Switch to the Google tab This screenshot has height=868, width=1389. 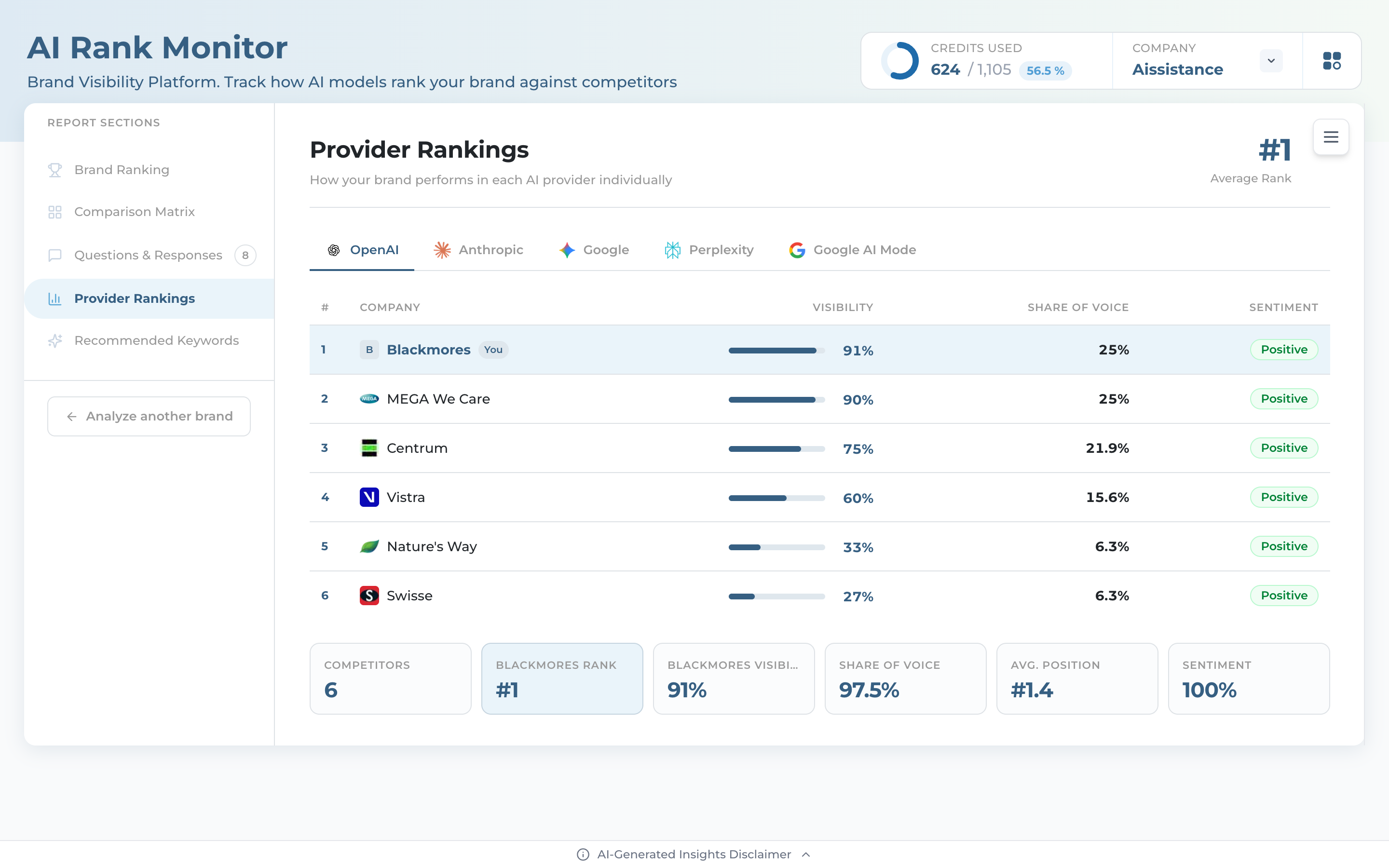click(x=594, y=250)
